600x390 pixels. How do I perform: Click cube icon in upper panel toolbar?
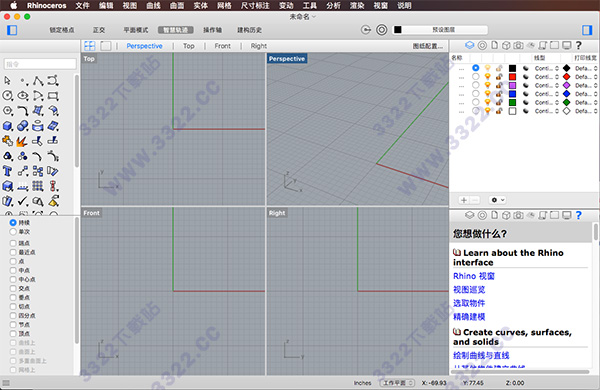pos(506,46)
